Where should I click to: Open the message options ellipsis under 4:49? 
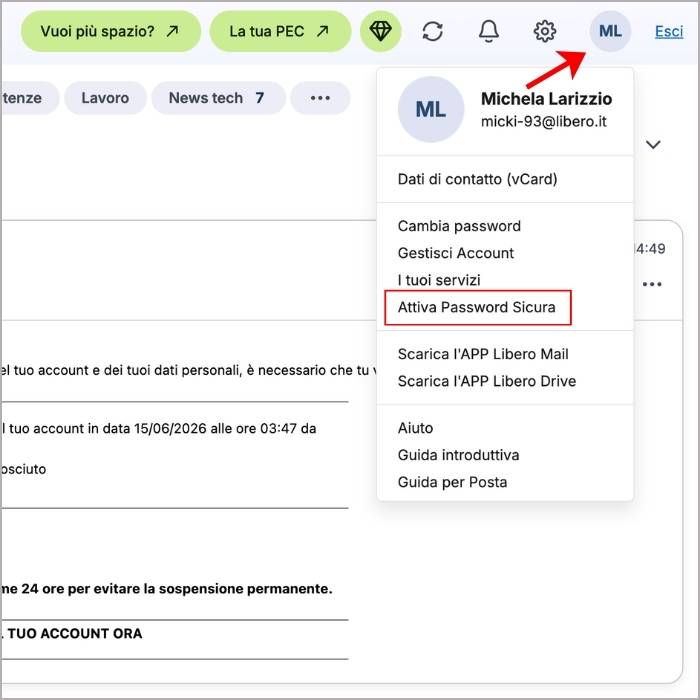pyautogui.click(x=652, y=284)
